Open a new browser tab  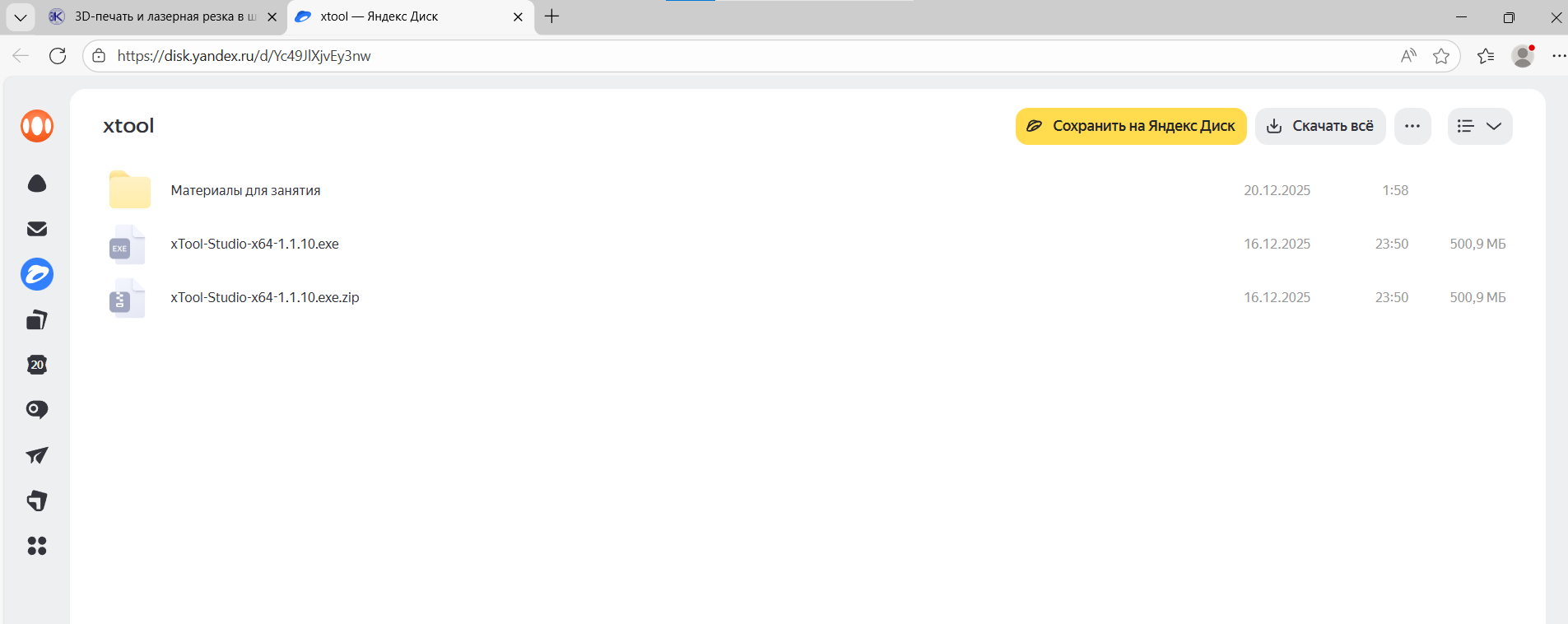click(552, 16)
